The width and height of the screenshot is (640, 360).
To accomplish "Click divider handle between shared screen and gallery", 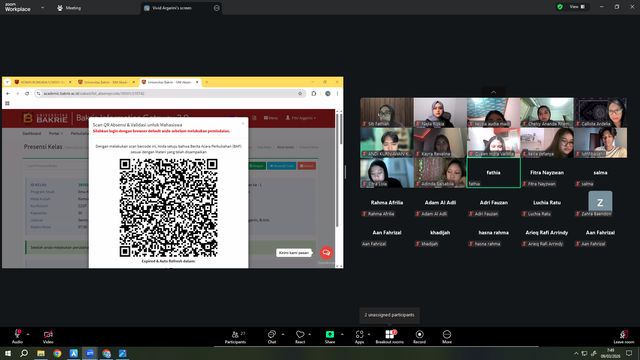I will pyautogui.click(x=345, y=172).
